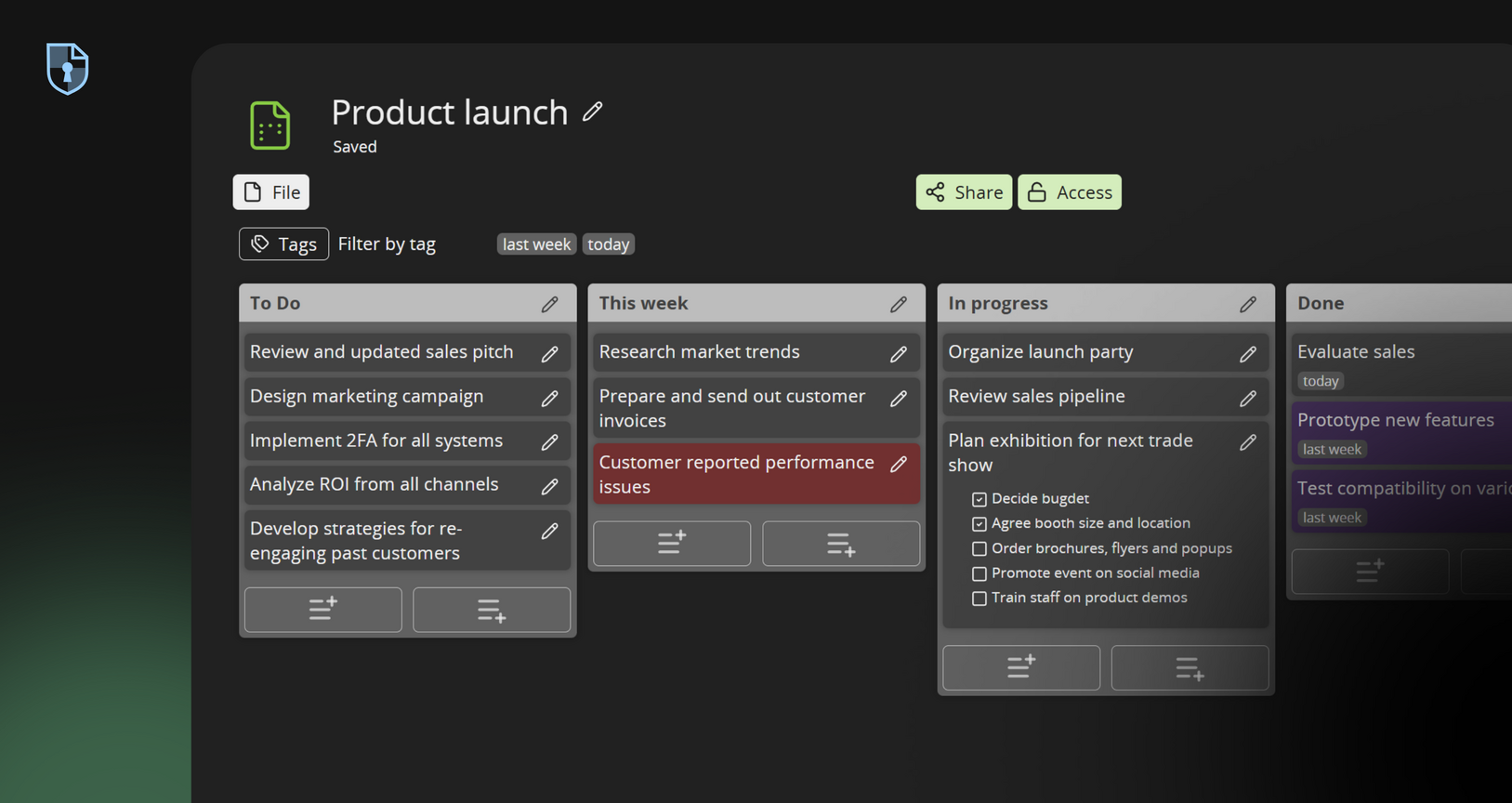
Task: Click the Share button
Action: (964, 192)
